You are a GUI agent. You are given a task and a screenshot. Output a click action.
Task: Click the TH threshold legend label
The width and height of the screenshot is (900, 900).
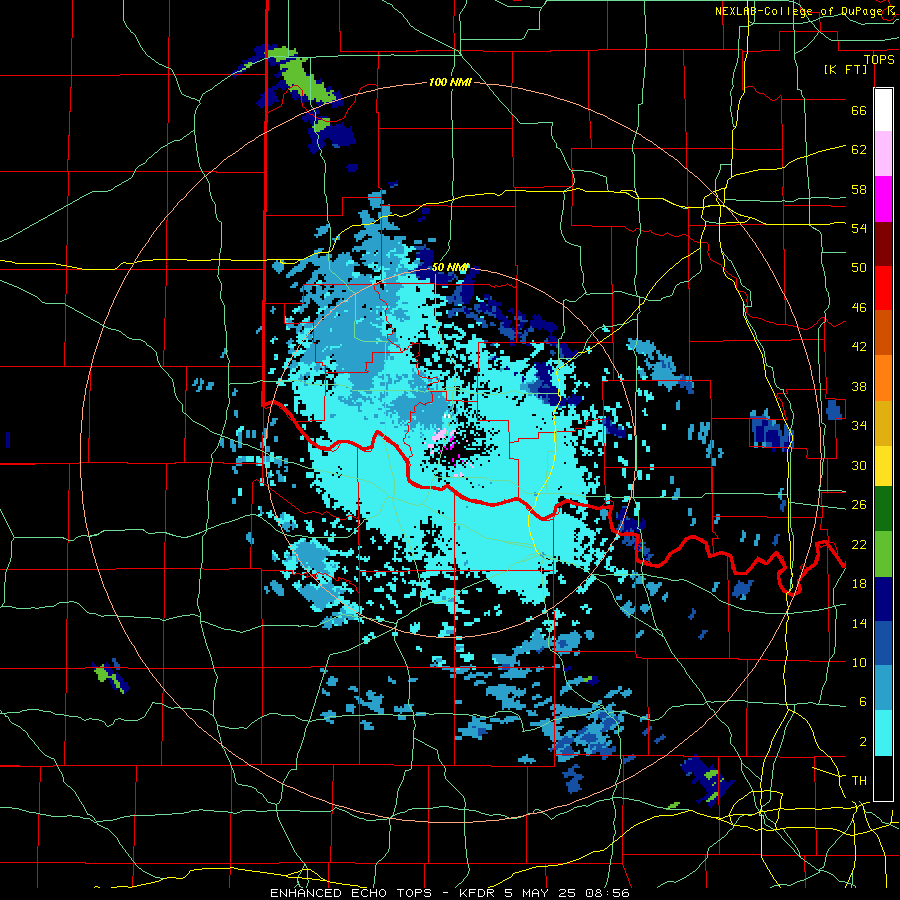[x=859, y=781]
